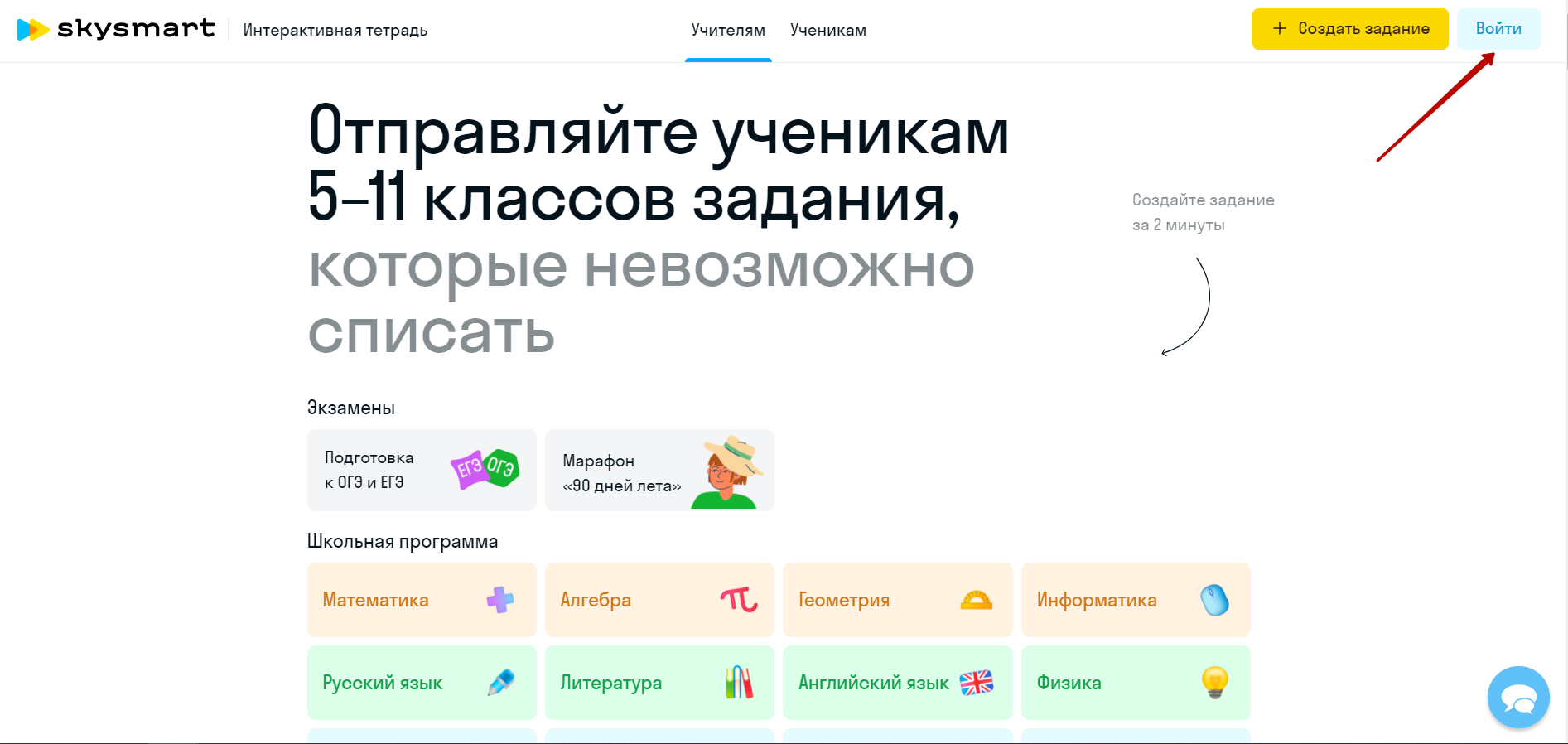
Task: Click the Отправляйте ученикам headline
Action: pos(659,131)
